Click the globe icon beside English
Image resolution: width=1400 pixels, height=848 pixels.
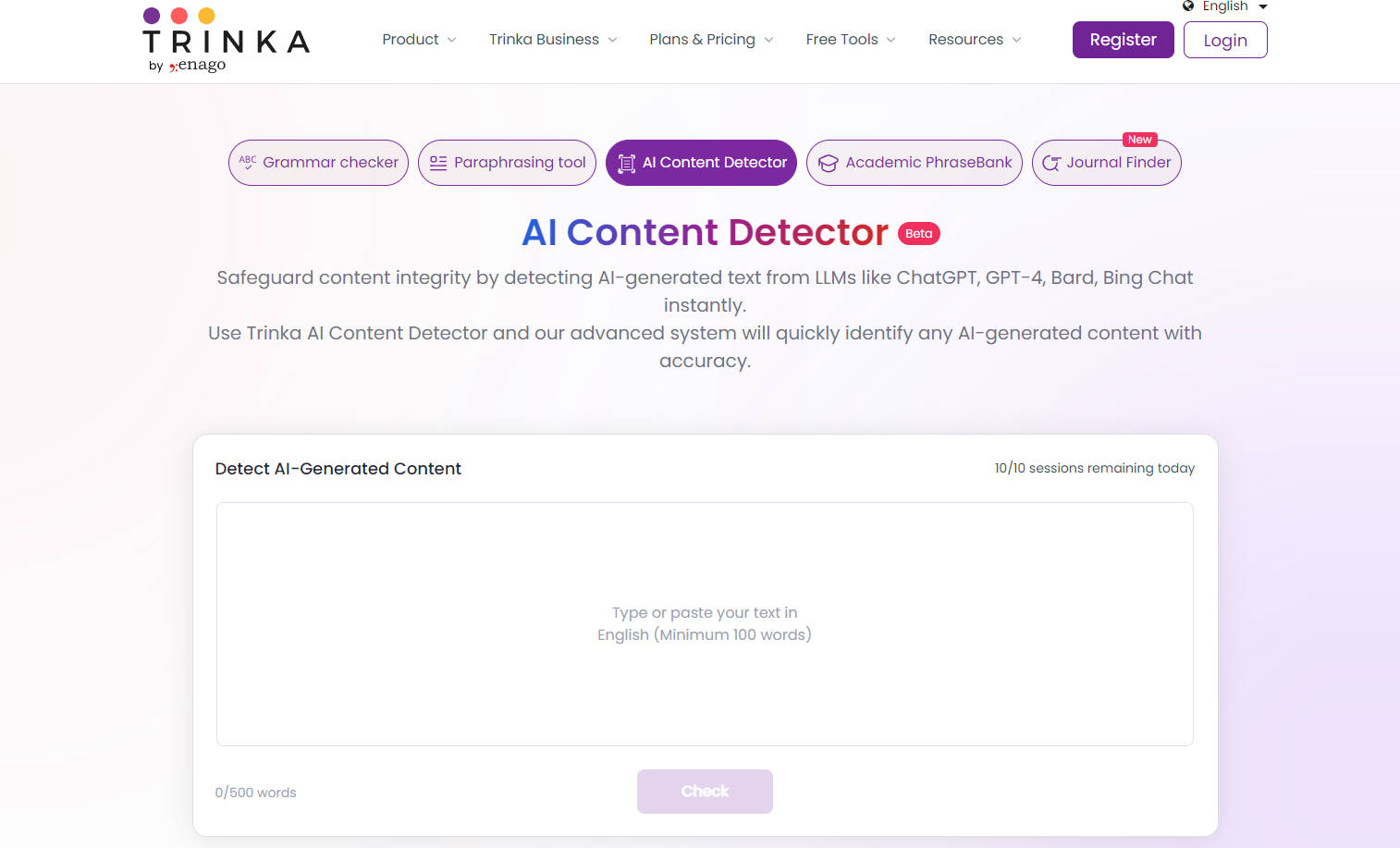pos(1188,6)
